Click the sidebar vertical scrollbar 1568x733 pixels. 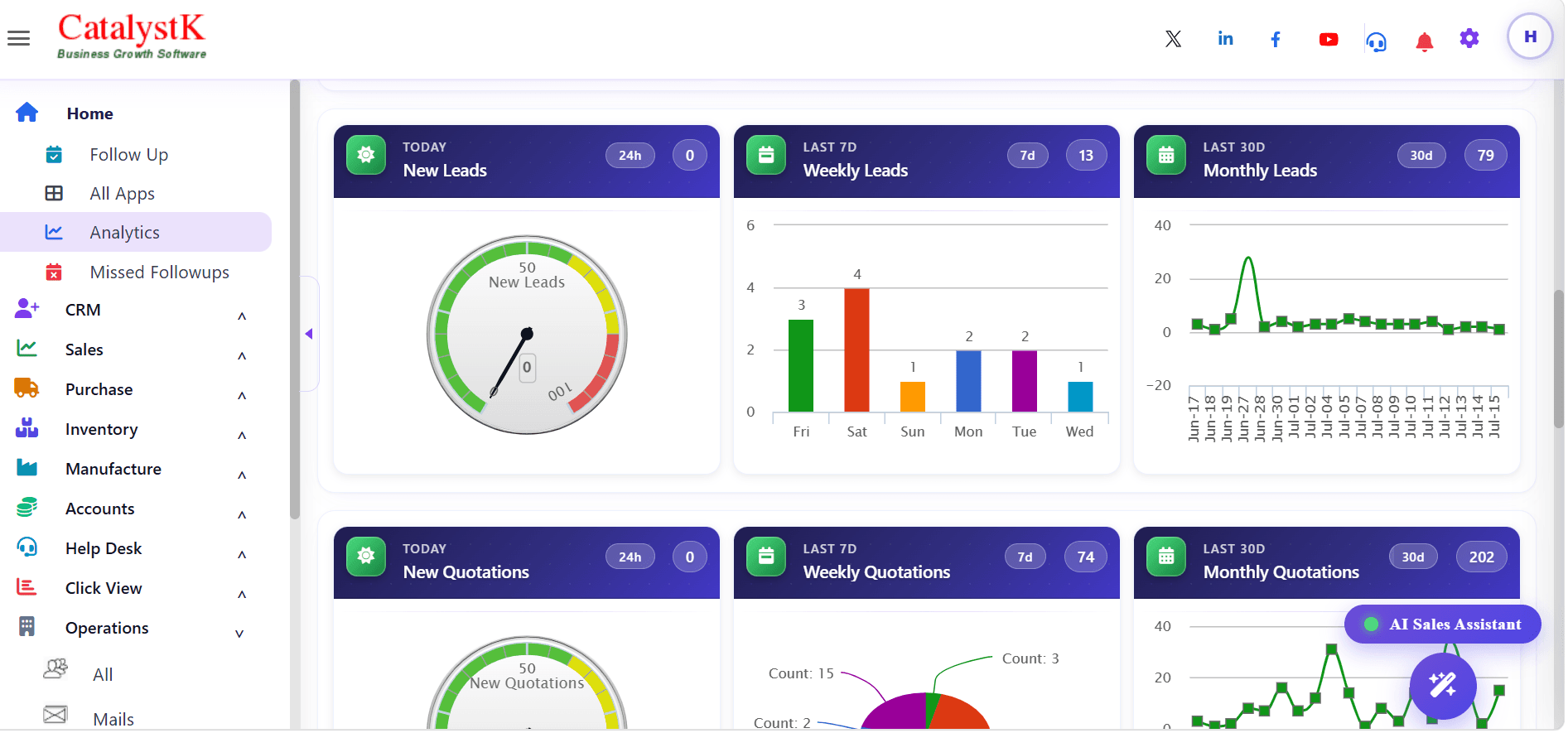(294, 300)
